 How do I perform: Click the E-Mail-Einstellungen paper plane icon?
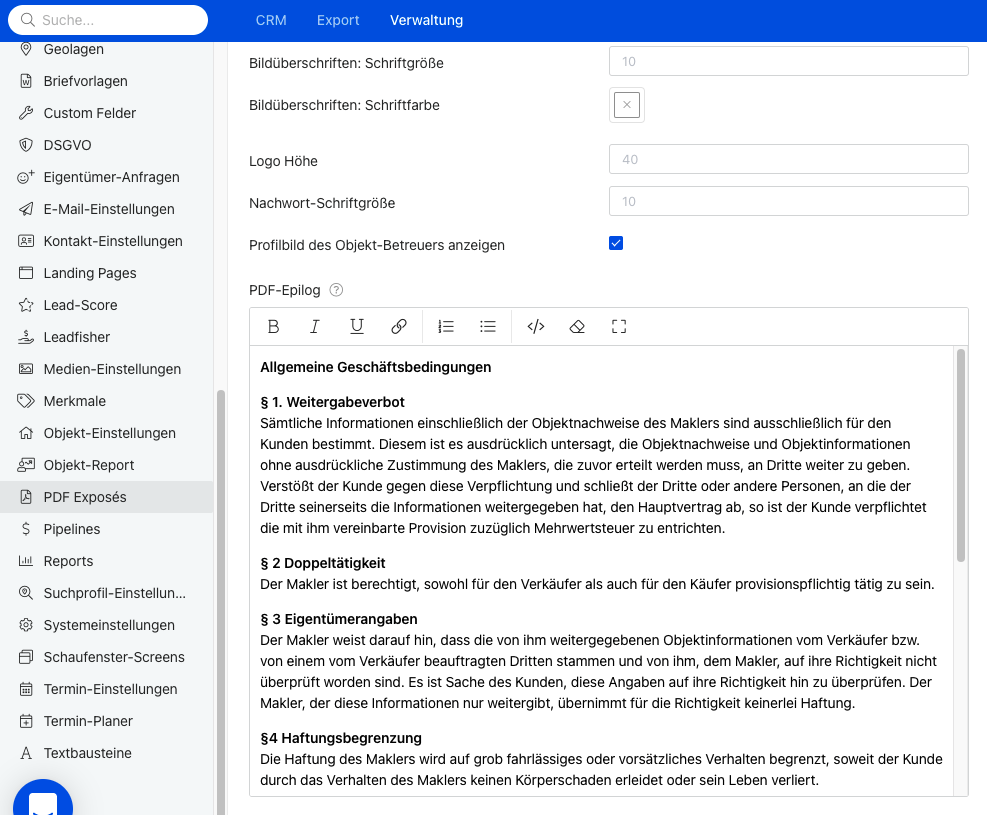26,210
